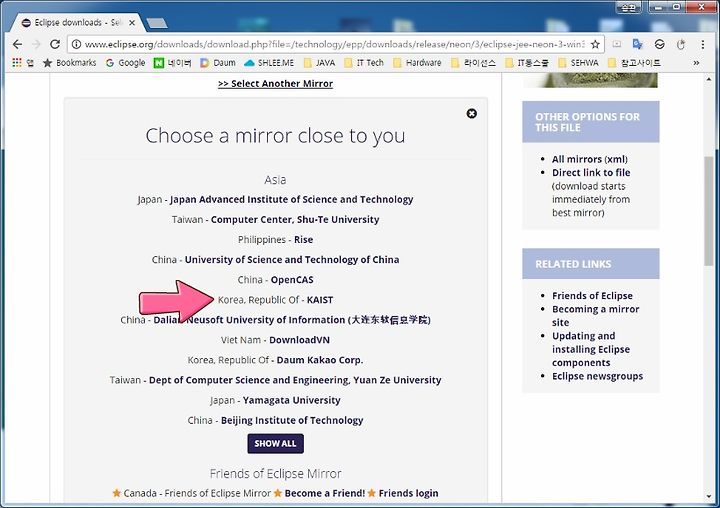720x508 pixels.
Task: Open the Google Translate extension icon
Action: tap(637, 44)
